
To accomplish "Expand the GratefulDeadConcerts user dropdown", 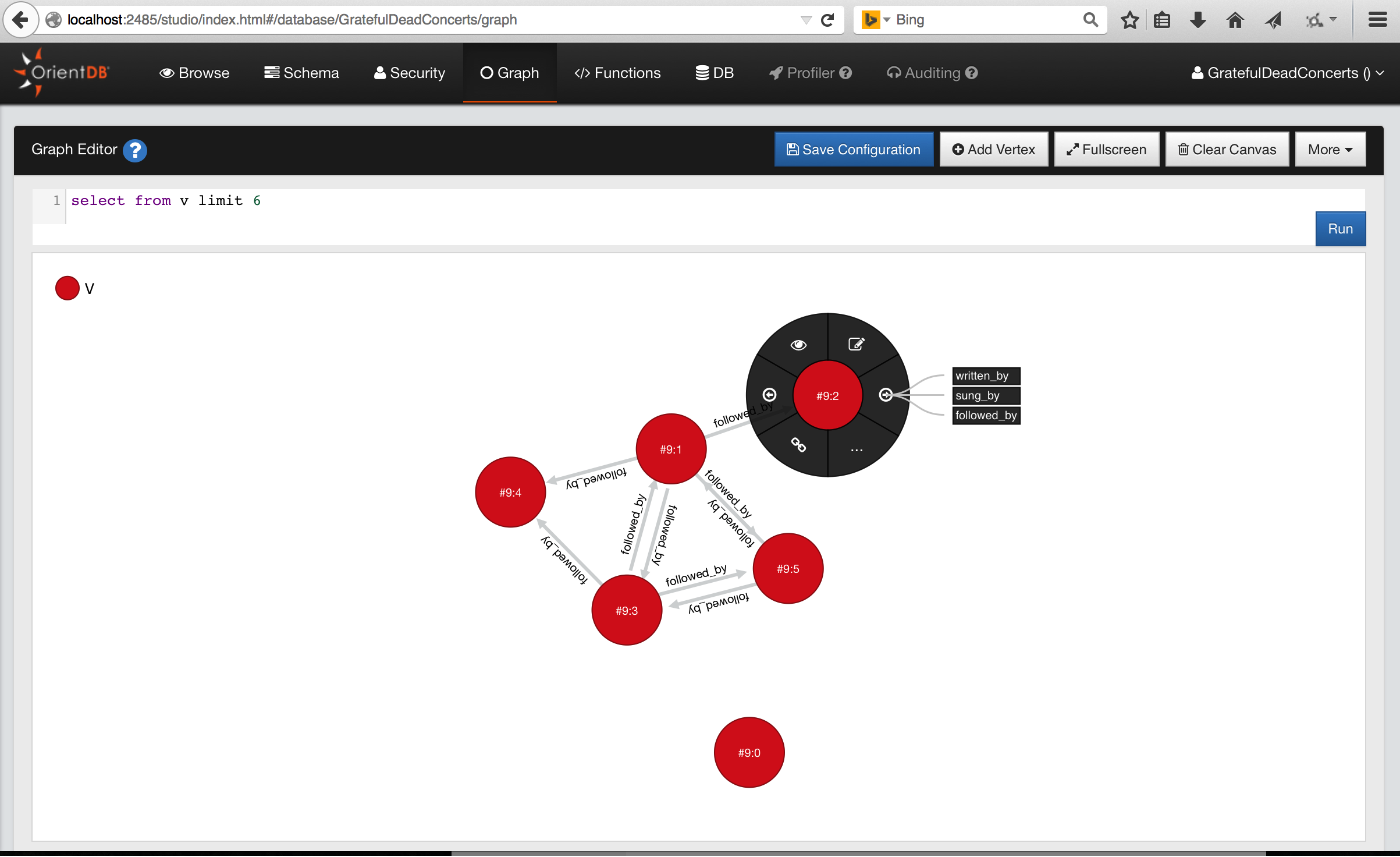I will [x=1287, y=73].
